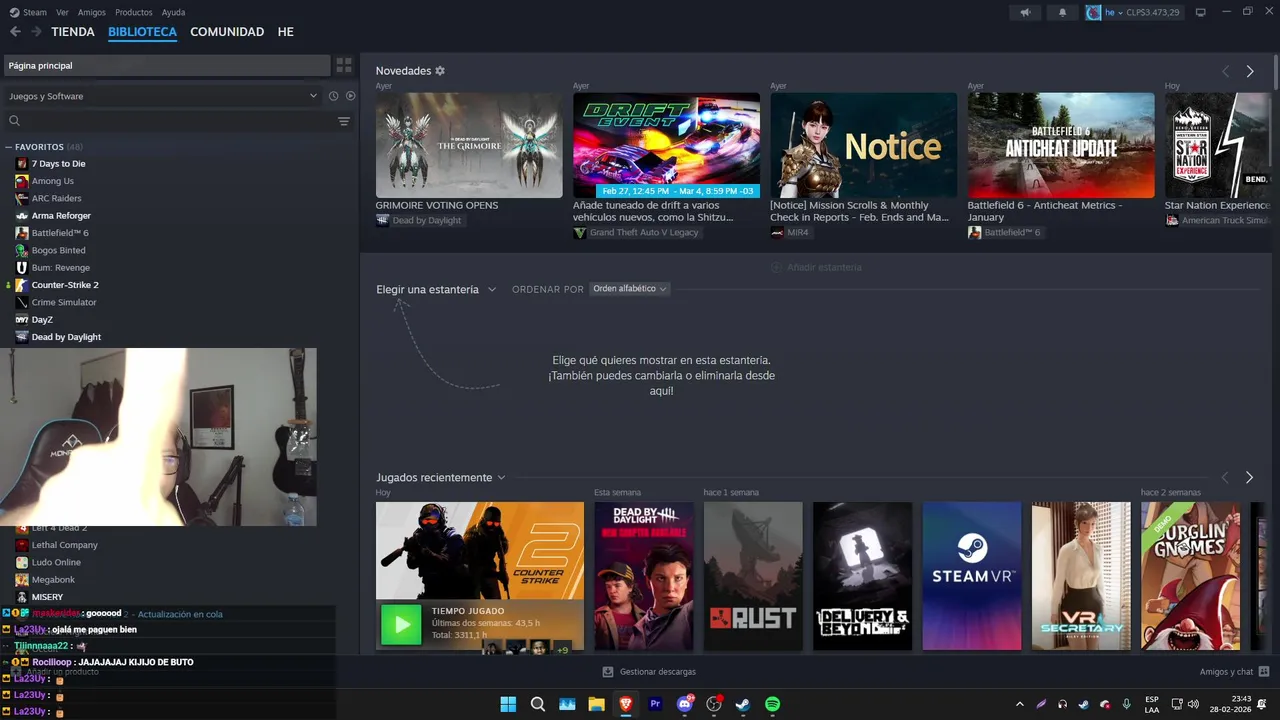The image size is (1280, 720).
Task: Select DayZ in the game list
Action: [42, 320]
